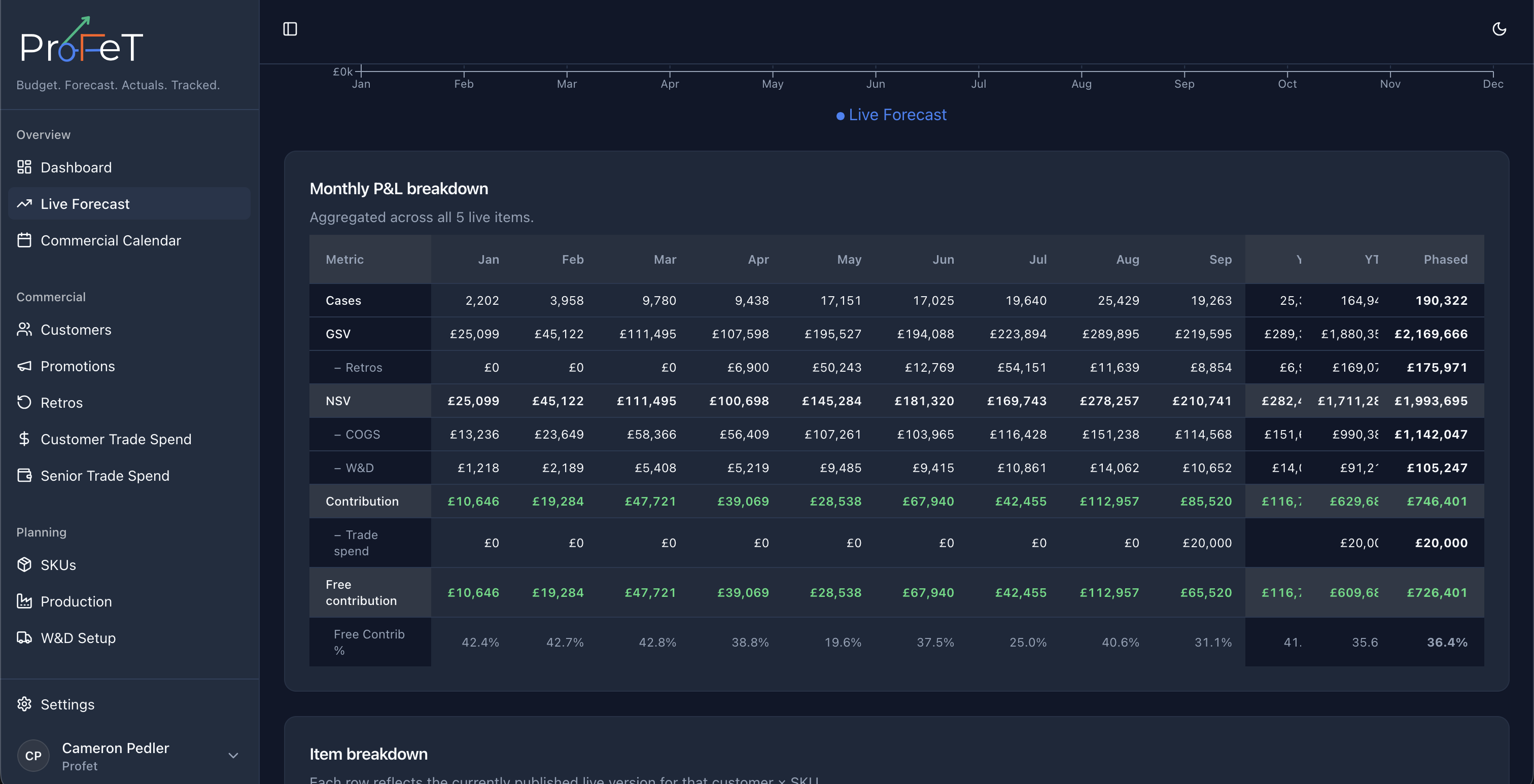Click the – Trade spend row label

coord(356,542)
